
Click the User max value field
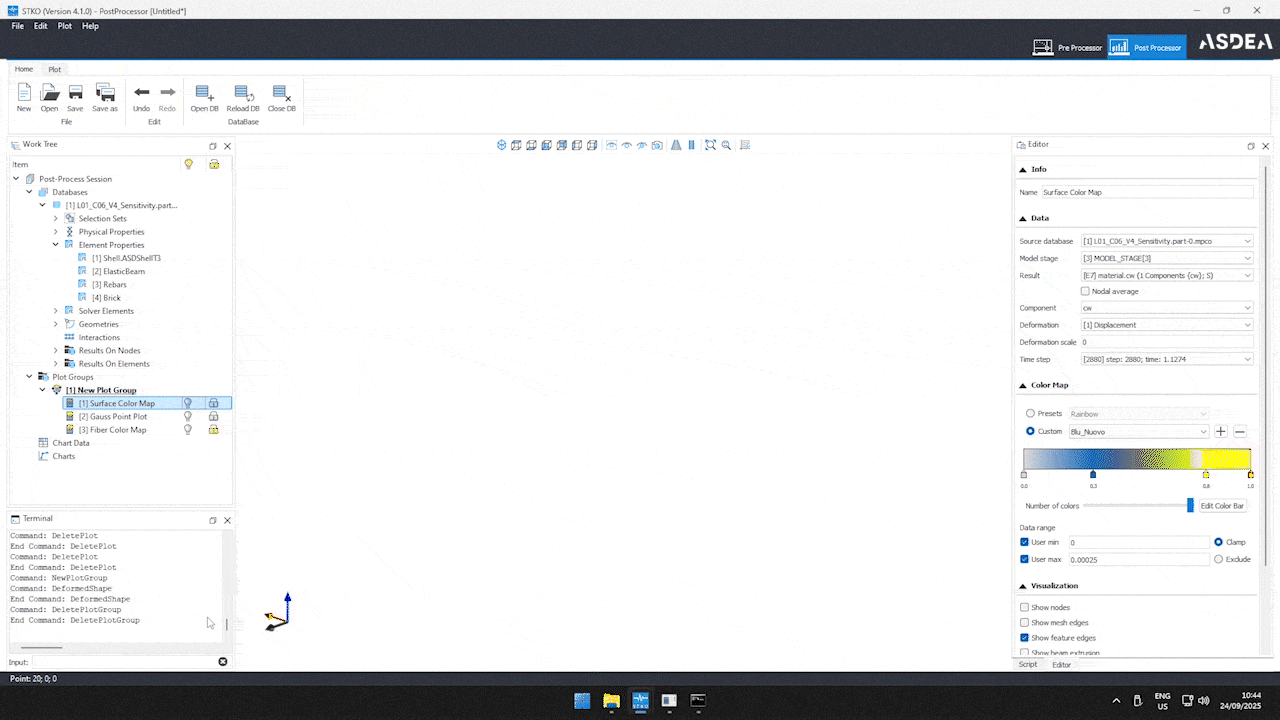pyautogui.click(x=1138, y=559)
